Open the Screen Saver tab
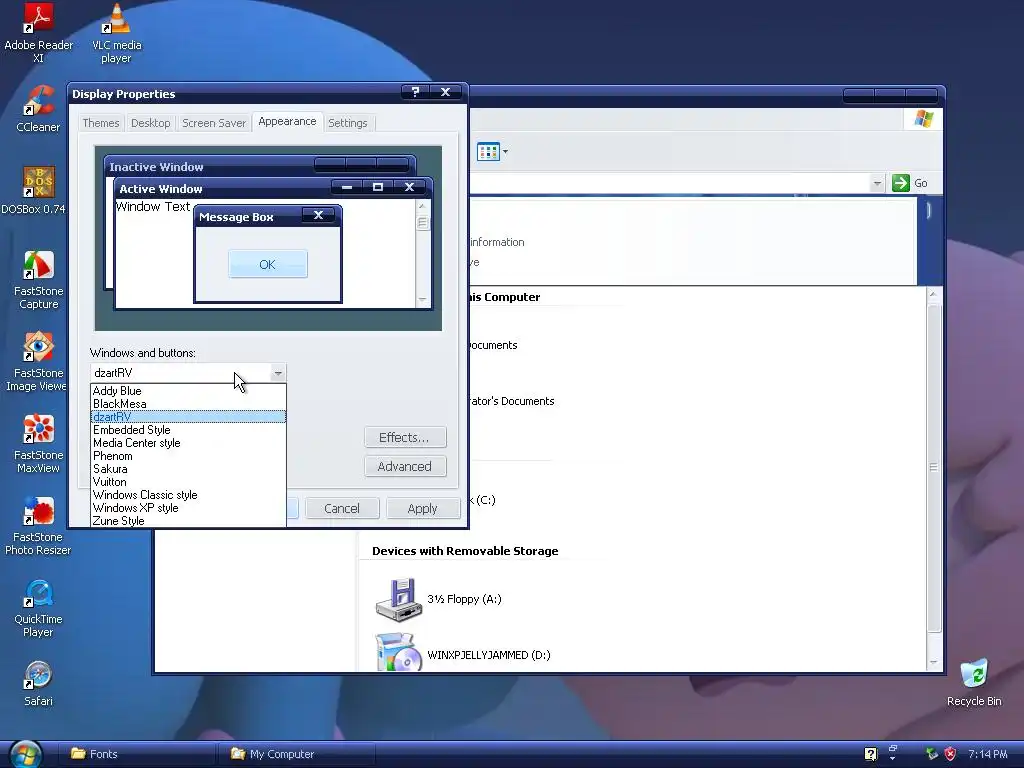The height and width of the screenshot is (768, 1024). pos(214,123)
